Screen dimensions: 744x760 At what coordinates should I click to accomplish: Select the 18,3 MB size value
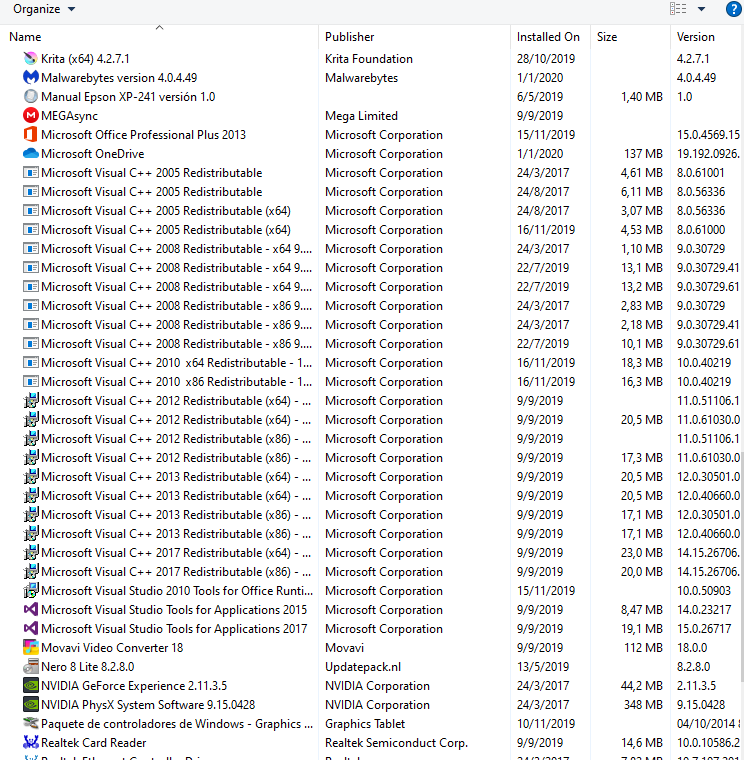pyautogui.click(x=642, y=363)
